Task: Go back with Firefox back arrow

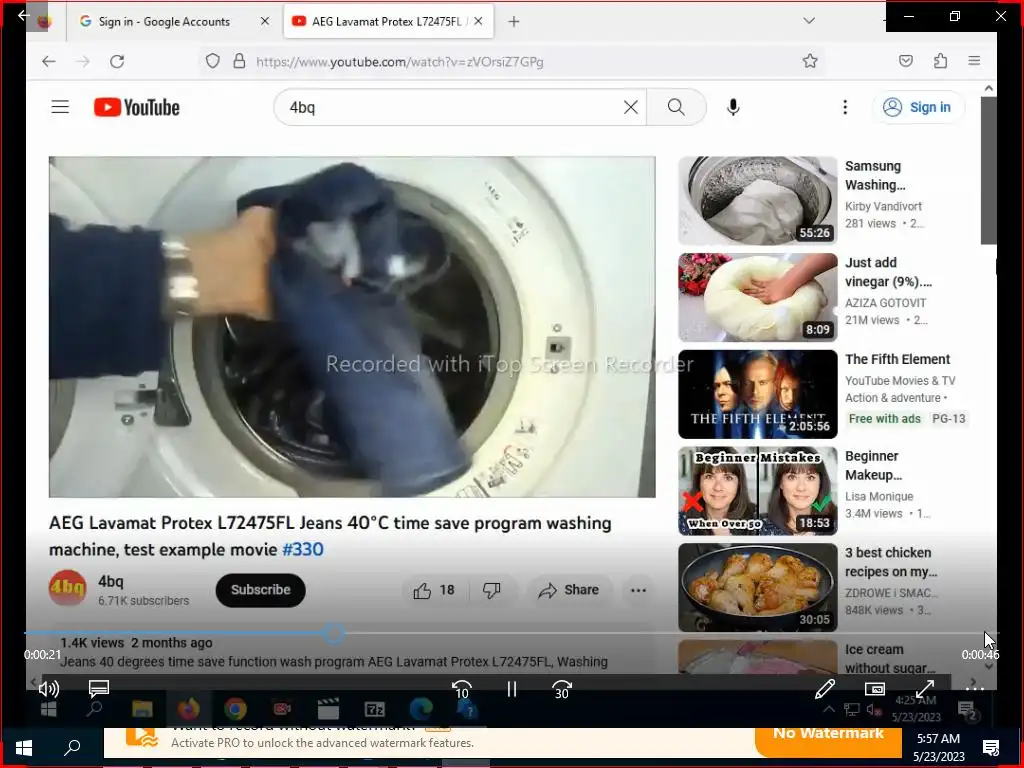Action: tap(49, 61)
